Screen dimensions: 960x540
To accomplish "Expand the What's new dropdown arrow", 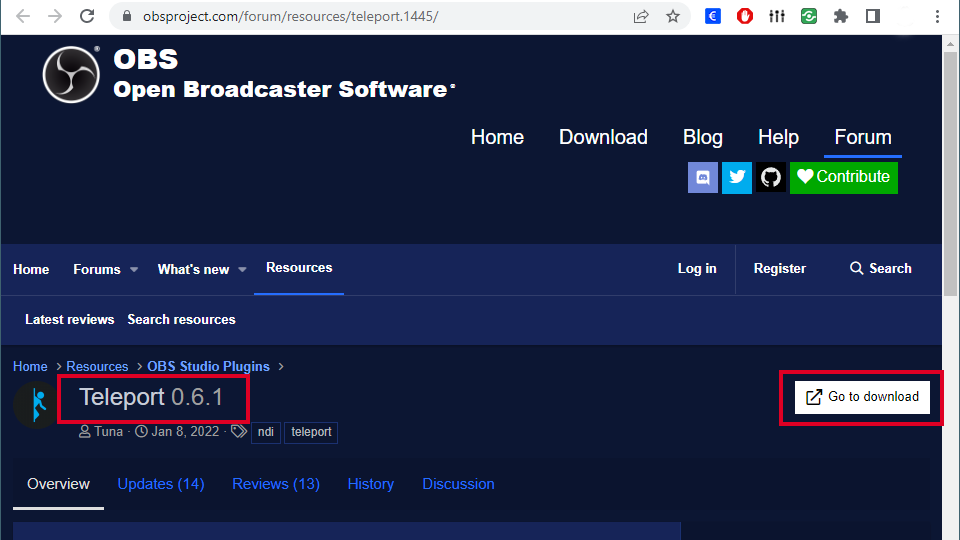I will coord(242,269).
